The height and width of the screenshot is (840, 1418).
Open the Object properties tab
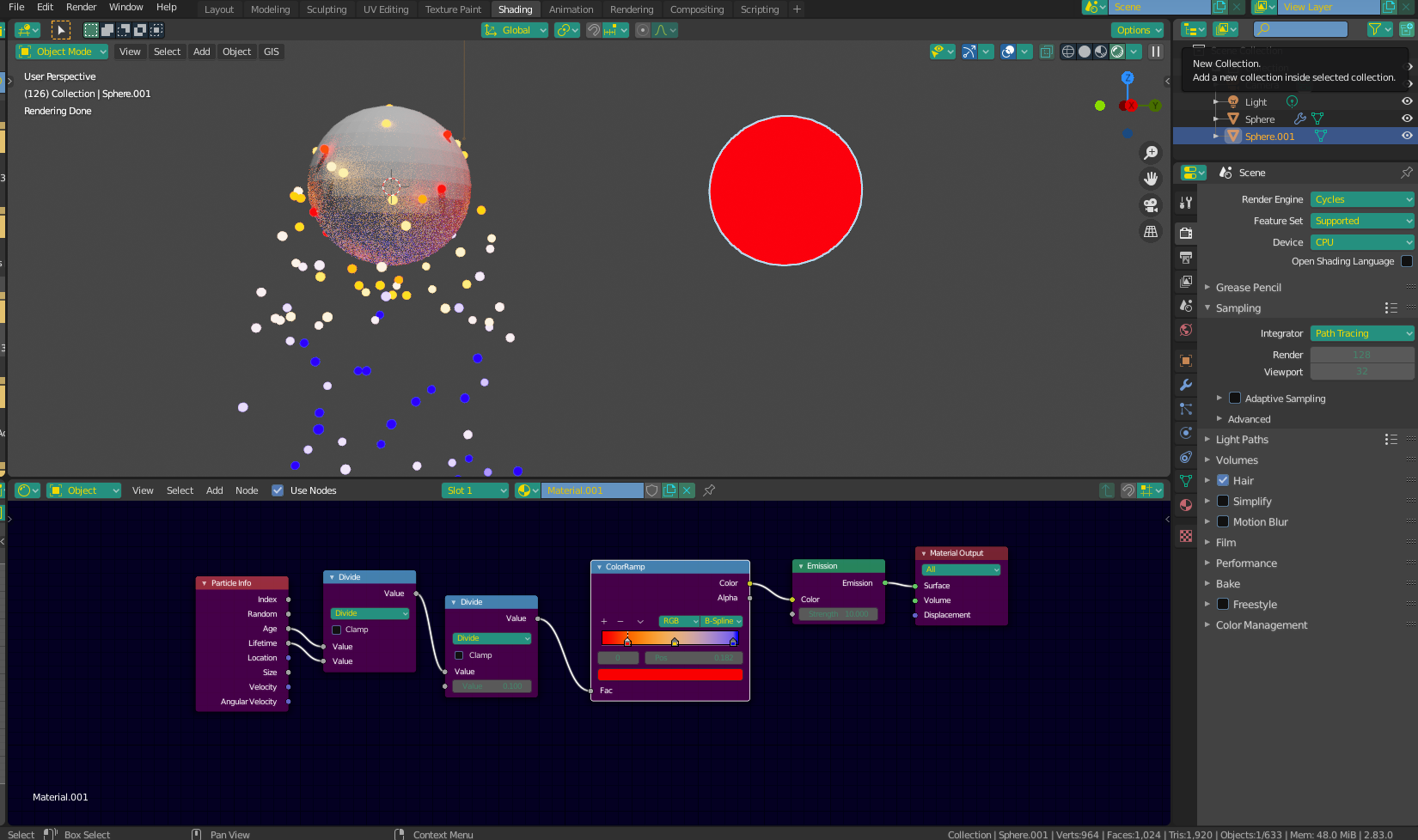(1186, 361)
